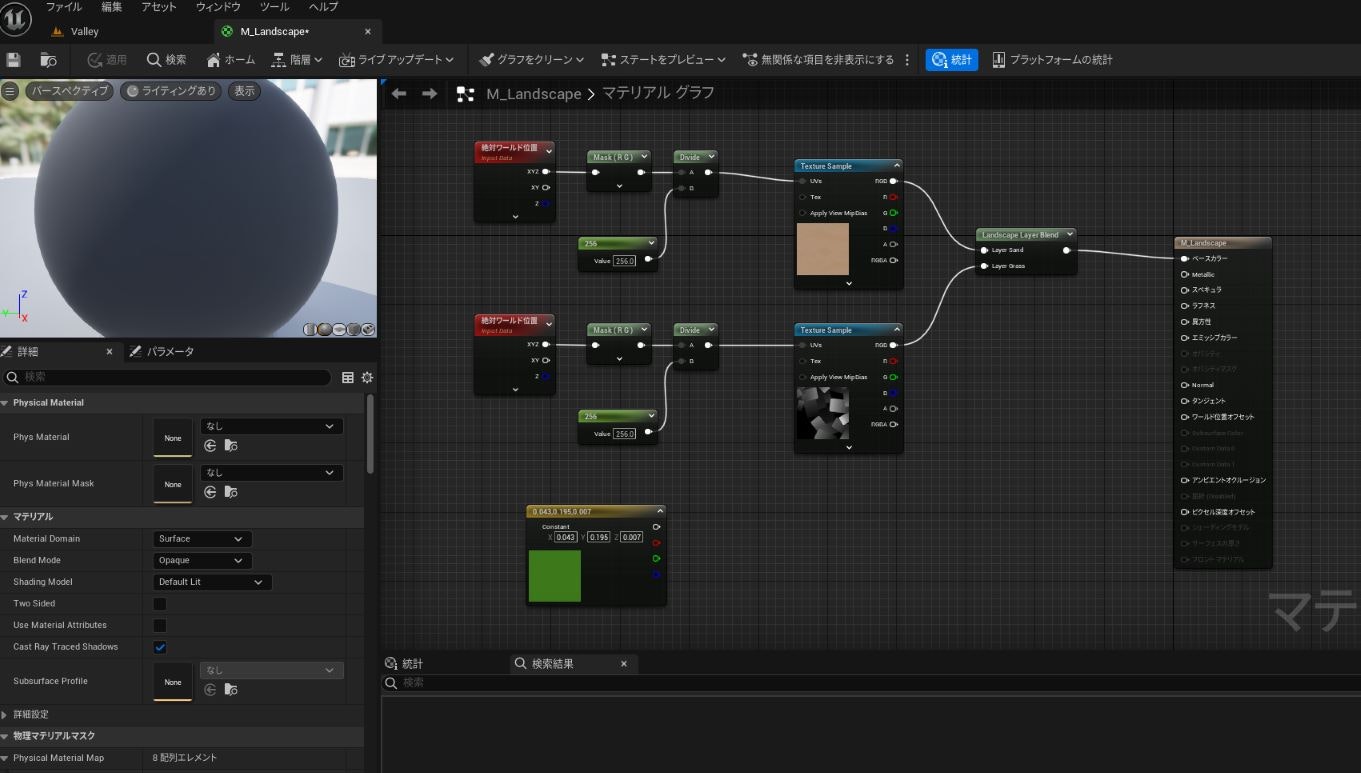
Task: Click the 統計 button in the toolbar
Action: [x=951, y=60]
